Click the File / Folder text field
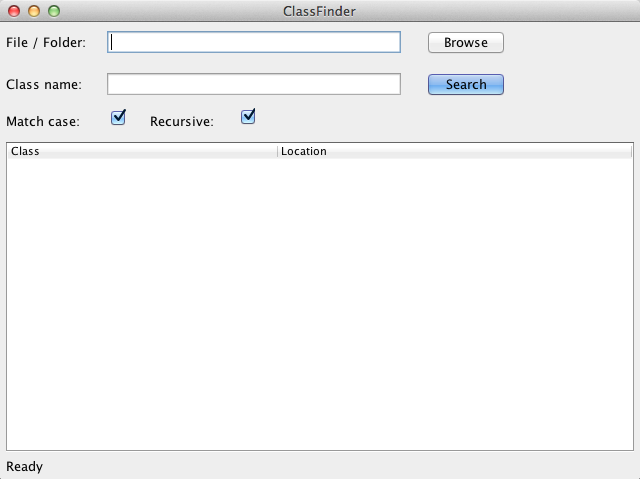 coord(254,42)
